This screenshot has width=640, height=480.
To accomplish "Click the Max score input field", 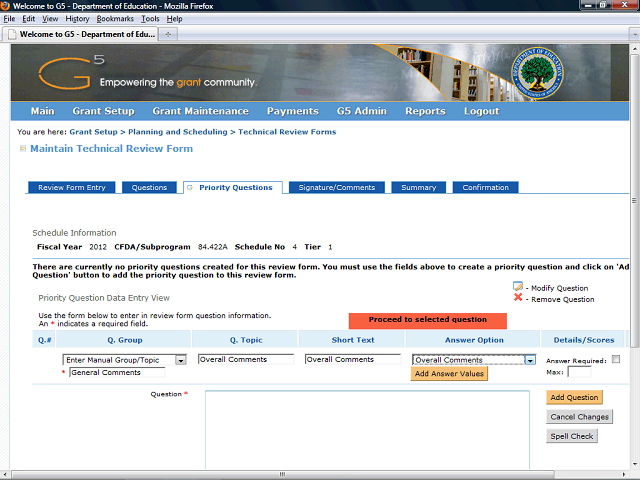I will 580,372.
